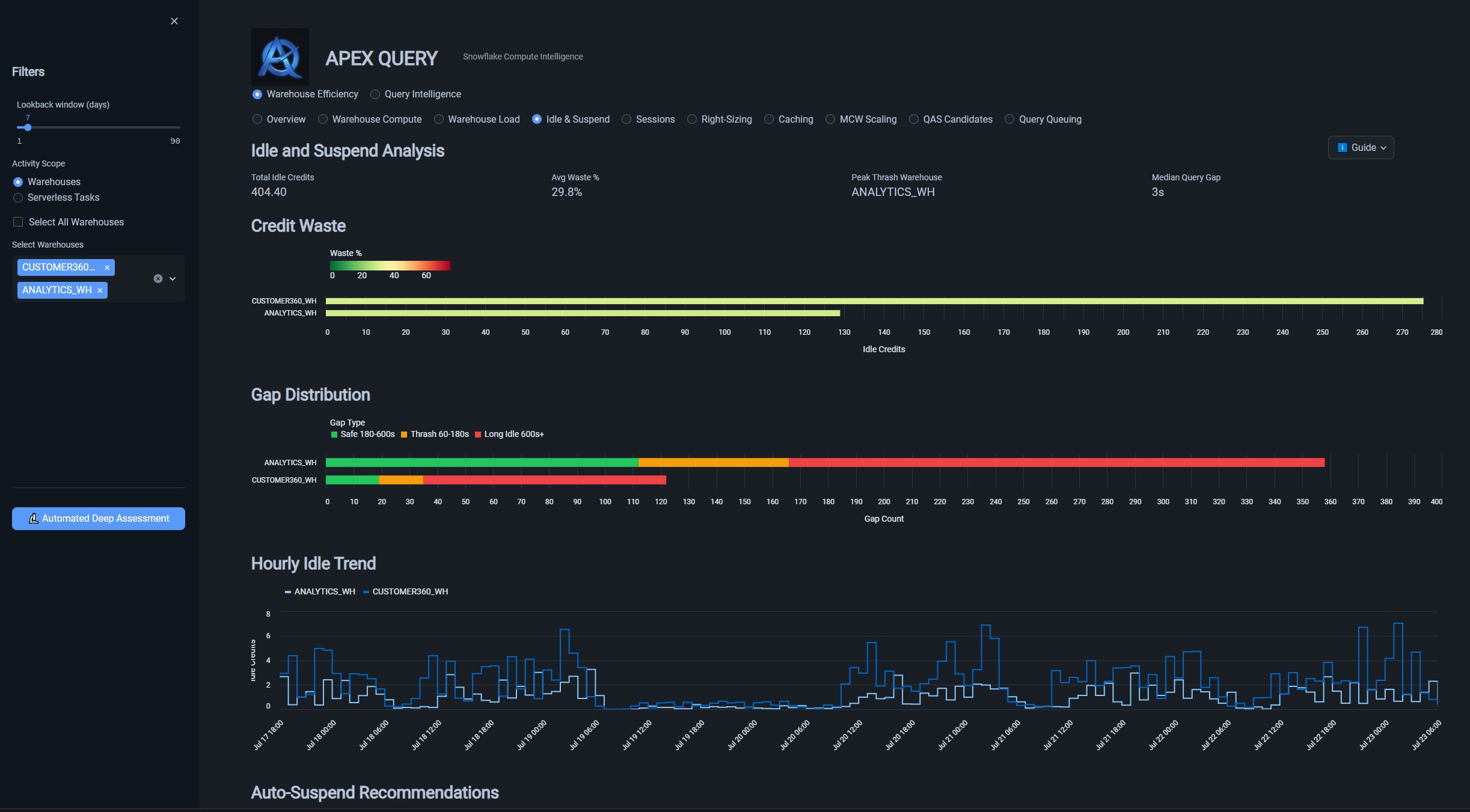Click CUSTOMER360_WH credit waste bar

coord(874,301)
